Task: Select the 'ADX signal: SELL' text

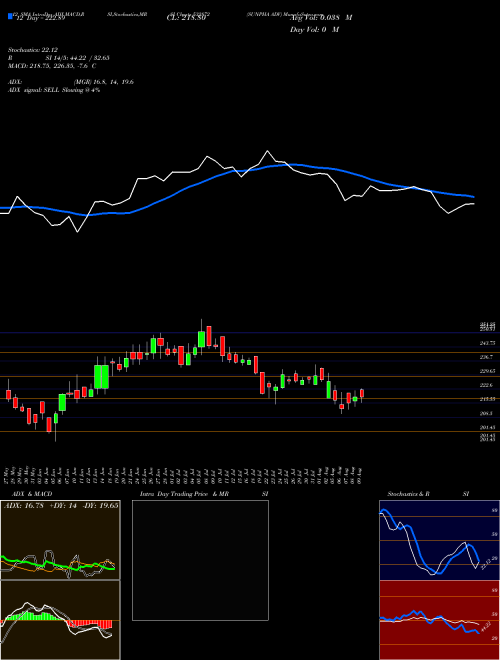Action: tap(34, 90)
